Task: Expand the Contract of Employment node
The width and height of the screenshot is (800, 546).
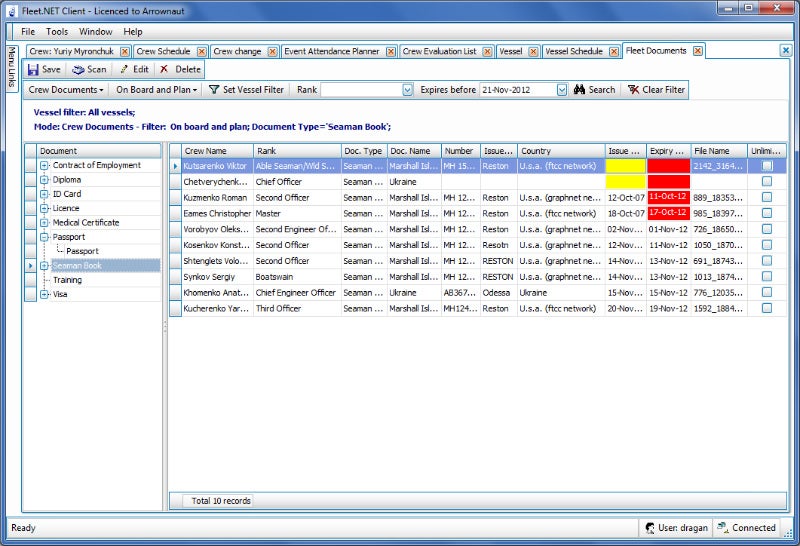Action: tap(45, 166)
